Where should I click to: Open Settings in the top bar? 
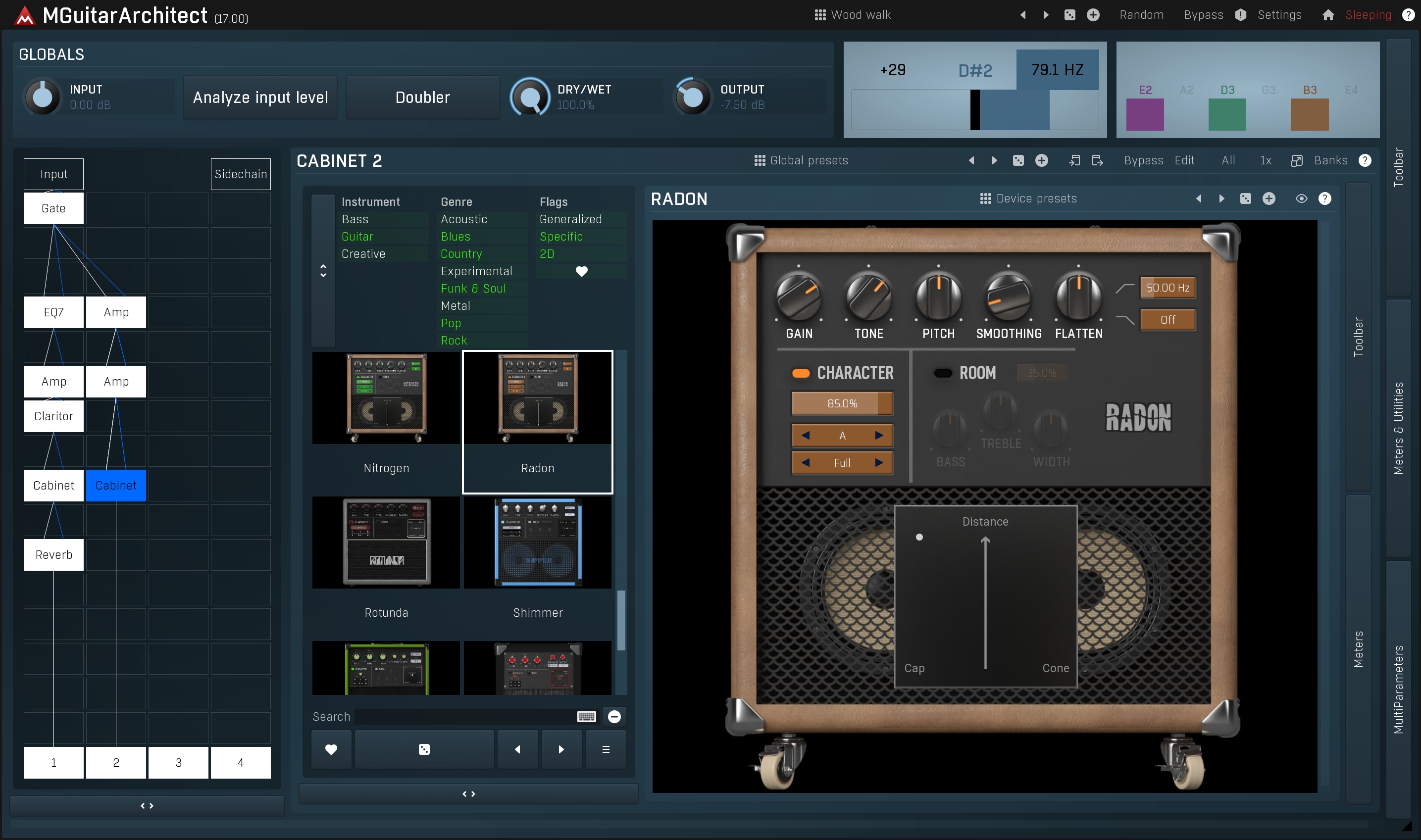(1279, 15)
